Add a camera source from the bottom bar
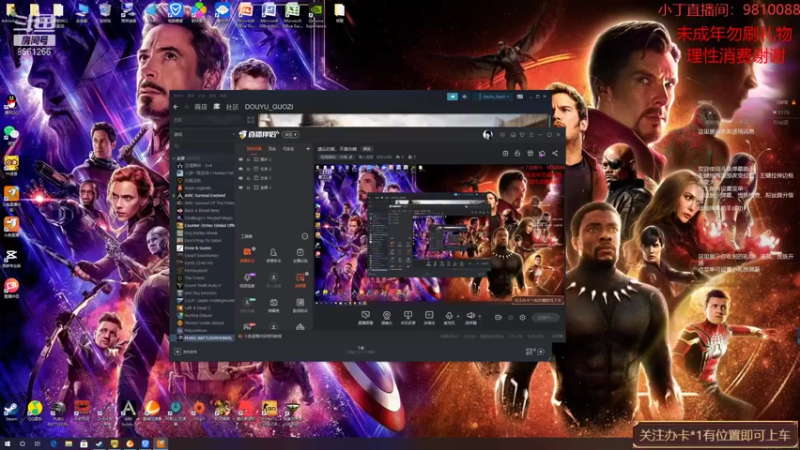 coord(387,317)
